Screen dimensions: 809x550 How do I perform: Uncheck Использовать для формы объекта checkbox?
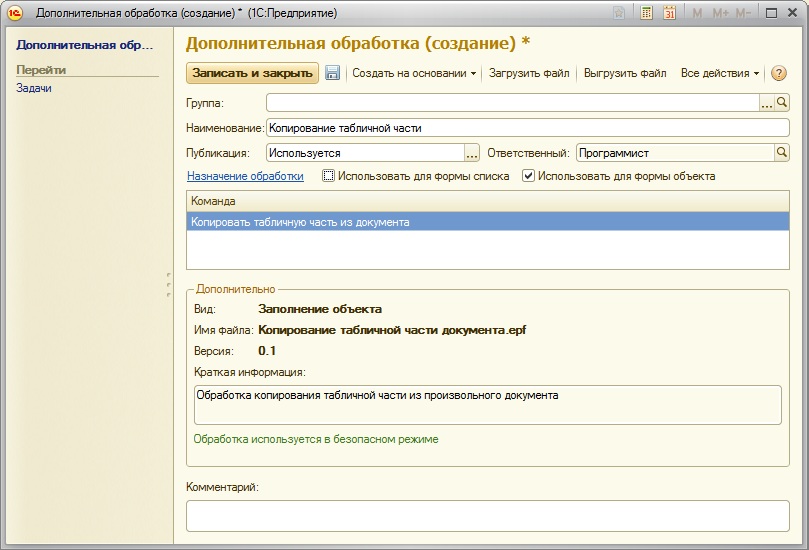coord(528,176)
